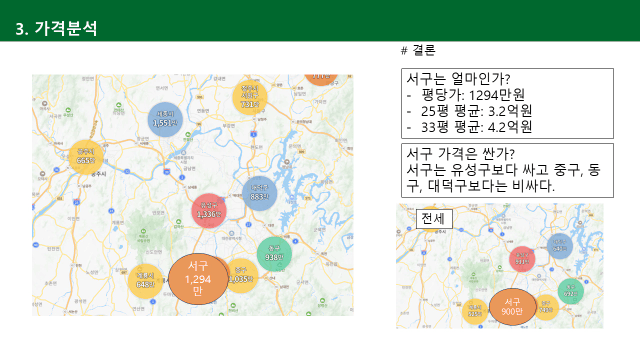
Task: Click the yellow 계룡시 648만 bubble on main map
Action: pyautogui.click(x=145, y=281)
